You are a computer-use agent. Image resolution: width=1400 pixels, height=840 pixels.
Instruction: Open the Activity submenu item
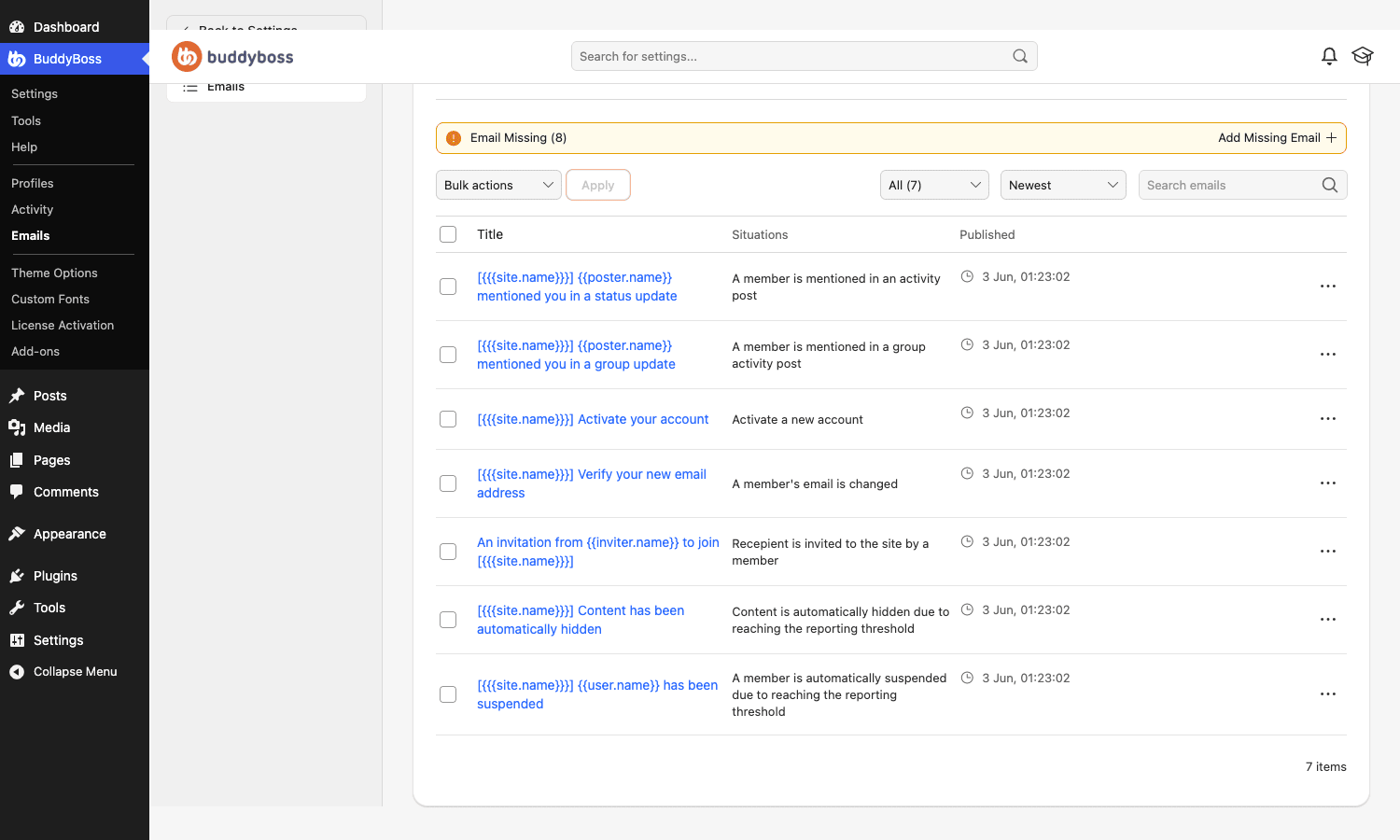(x=33, y=210)
